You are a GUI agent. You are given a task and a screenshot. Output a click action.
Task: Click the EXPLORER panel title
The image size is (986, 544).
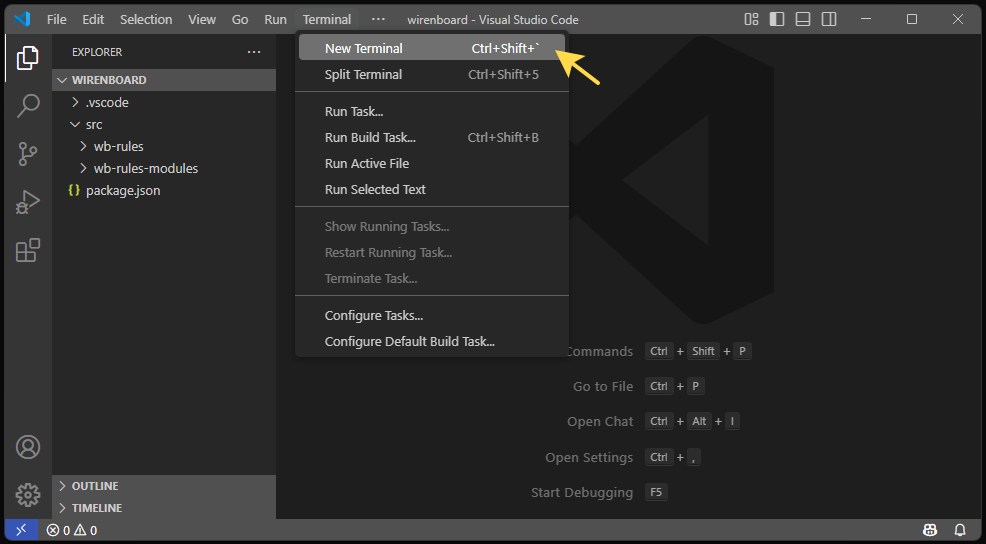point(97,52)
